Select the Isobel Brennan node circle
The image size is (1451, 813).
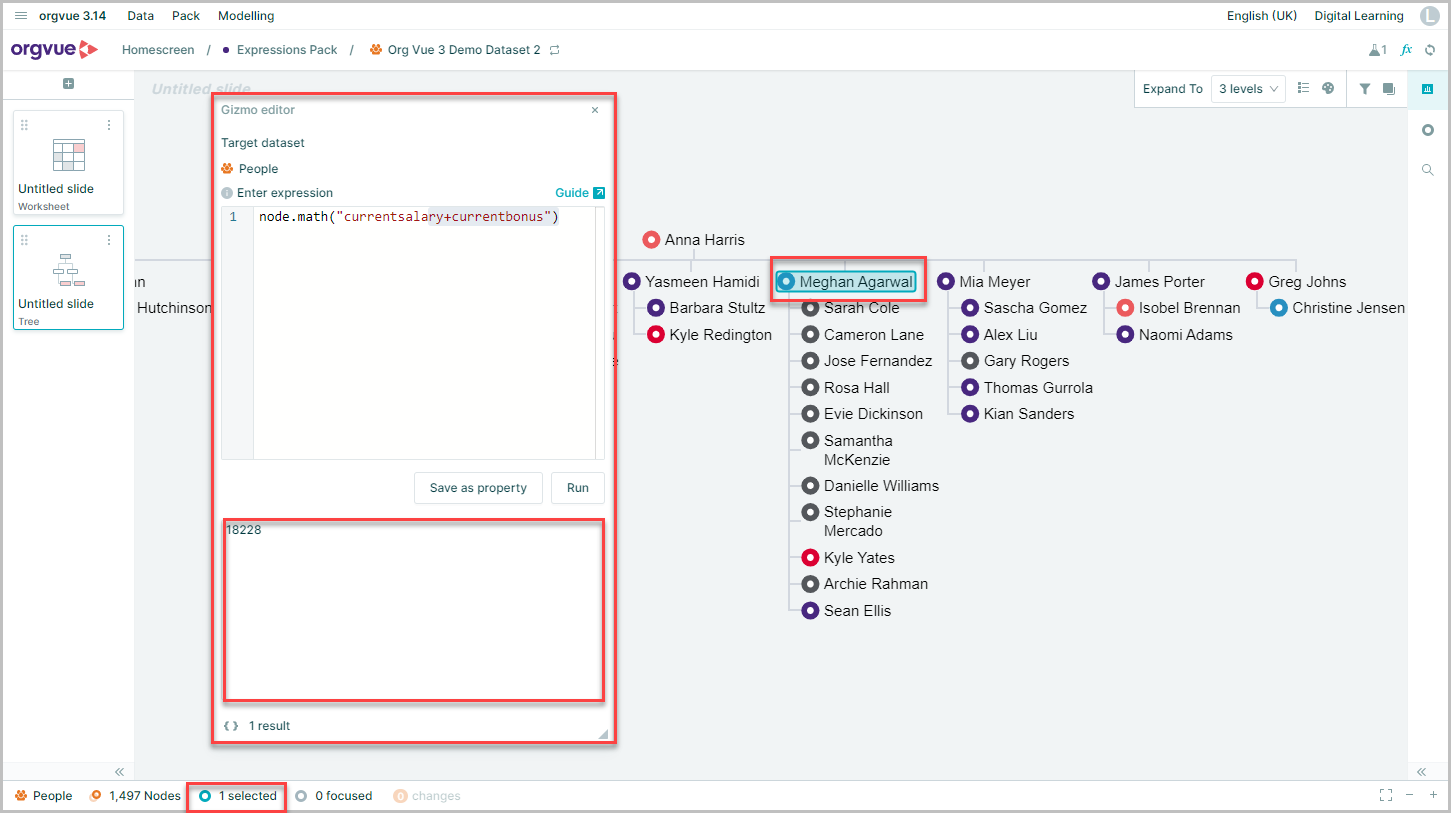[1125, 308]
